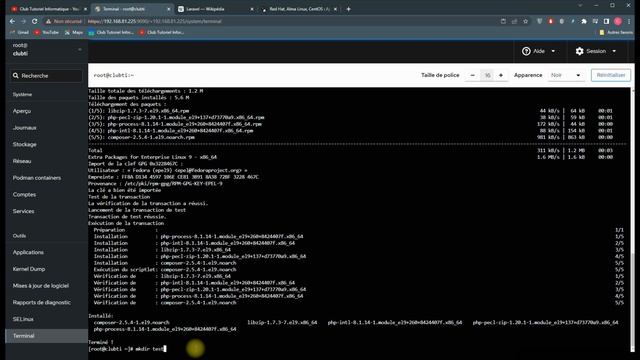Open second 'Club Tutoriel Info...' bookmark
This screenshot has width=640, height=360.
[162, 32]
